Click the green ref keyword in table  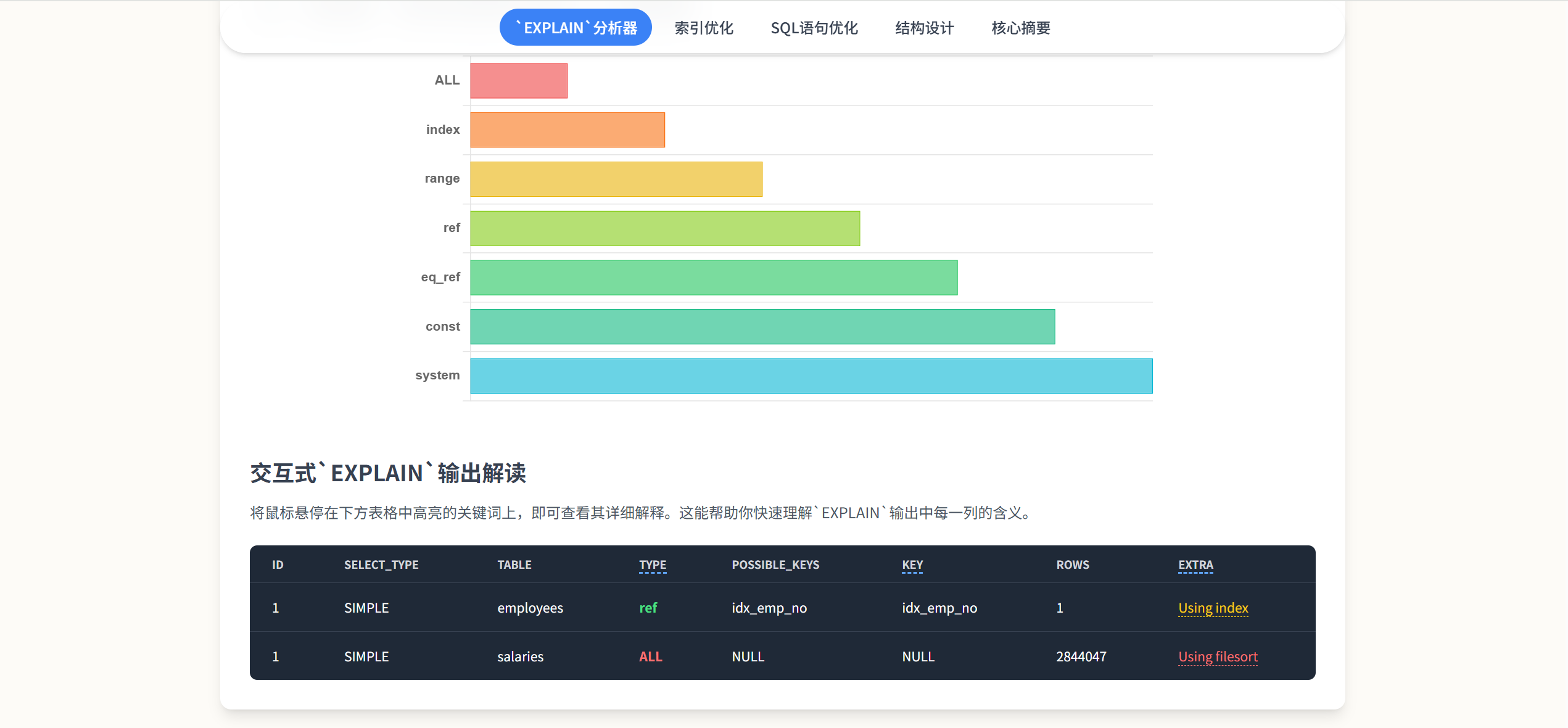pyautogui.click(x=648, y=608)
